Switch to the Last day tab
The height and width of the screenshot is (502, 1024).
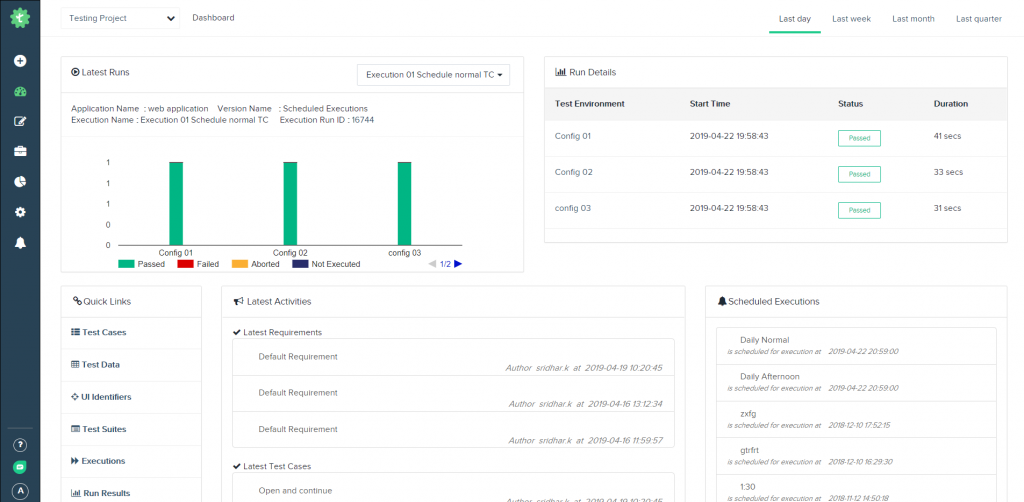(x=795, y=19)
